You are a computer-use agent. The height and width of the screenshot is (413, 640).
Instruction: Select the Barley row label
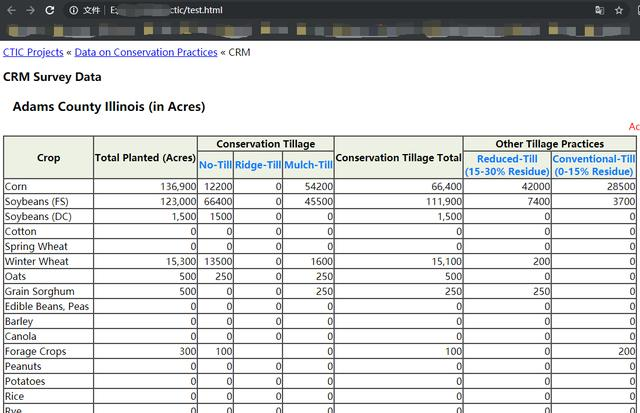[x=19, y=322]
